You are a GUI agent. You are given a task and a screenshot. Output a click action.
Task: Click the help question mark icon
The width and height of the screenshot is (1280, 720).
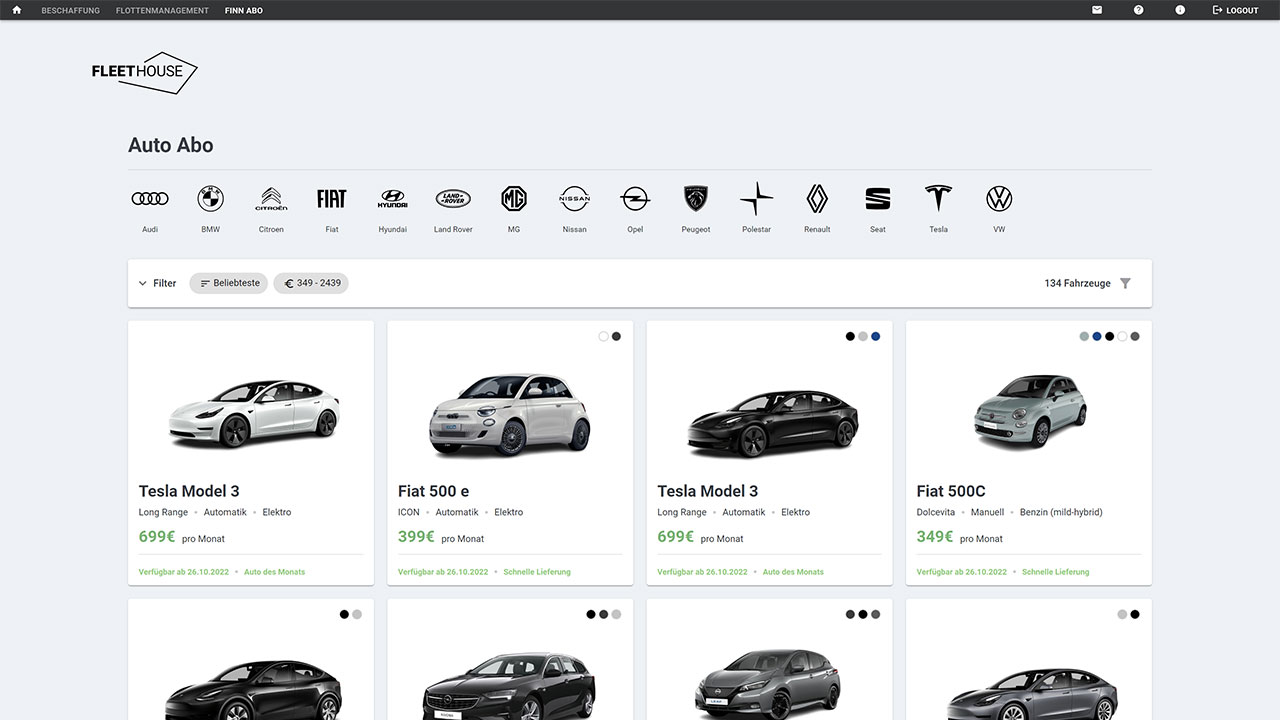click(x=1138, y=10)
